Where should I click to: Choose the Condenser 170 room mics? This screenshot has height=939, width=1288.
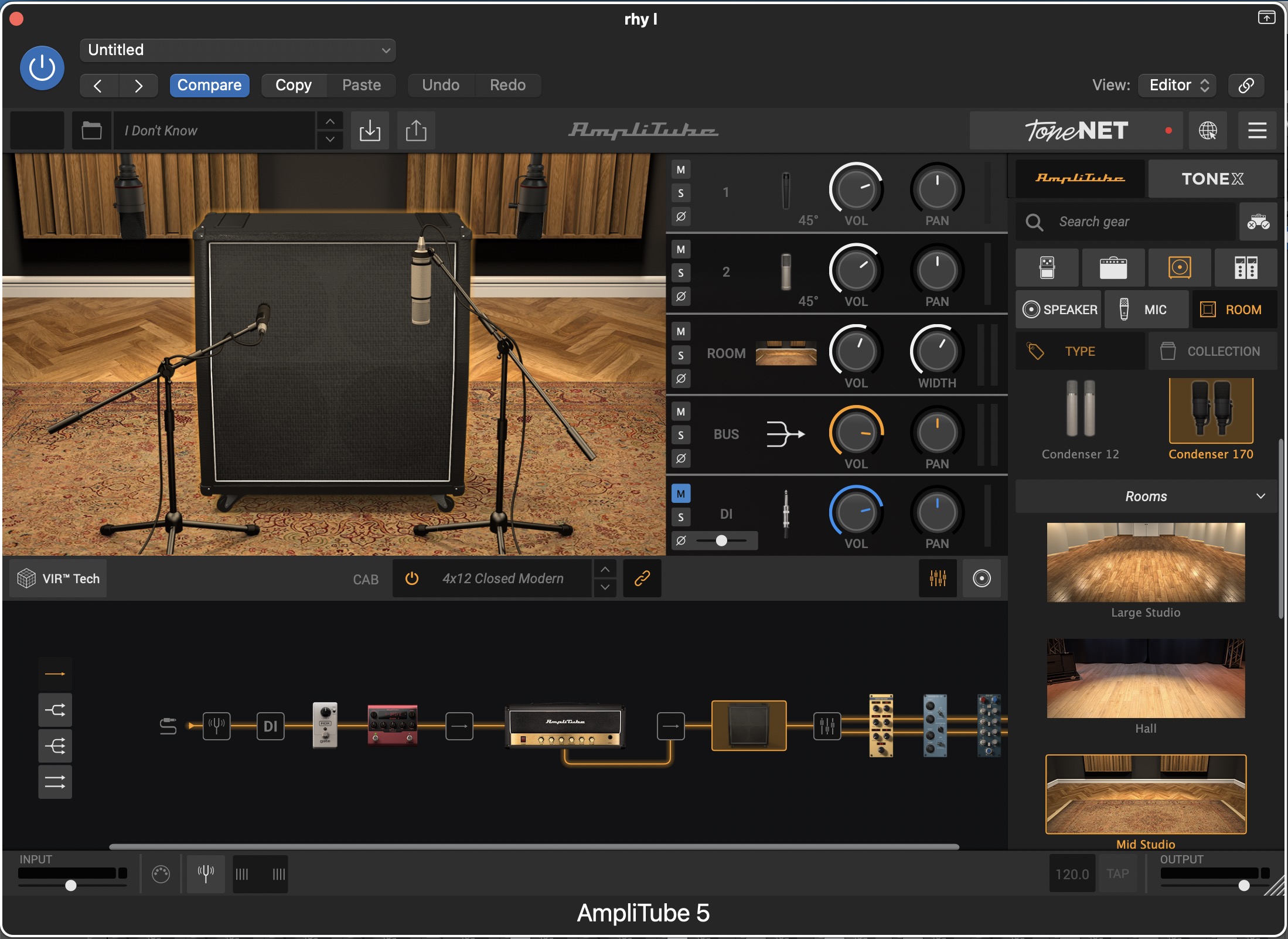pos(1211,419)
